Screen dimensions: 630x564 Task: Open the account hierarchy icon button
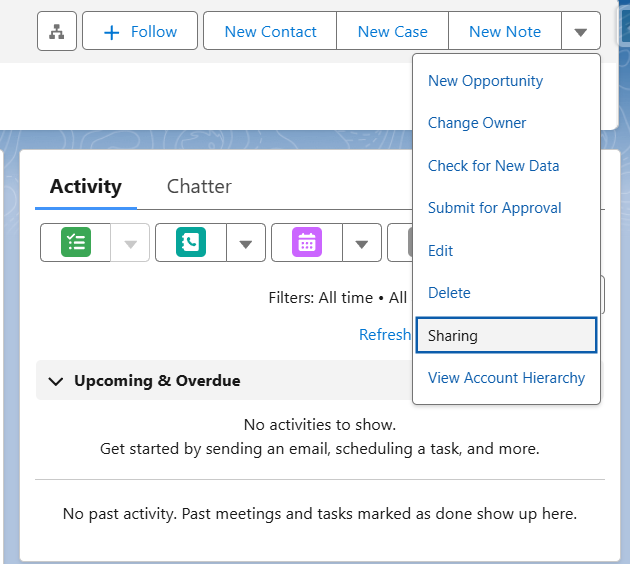[x=57, y=31]
